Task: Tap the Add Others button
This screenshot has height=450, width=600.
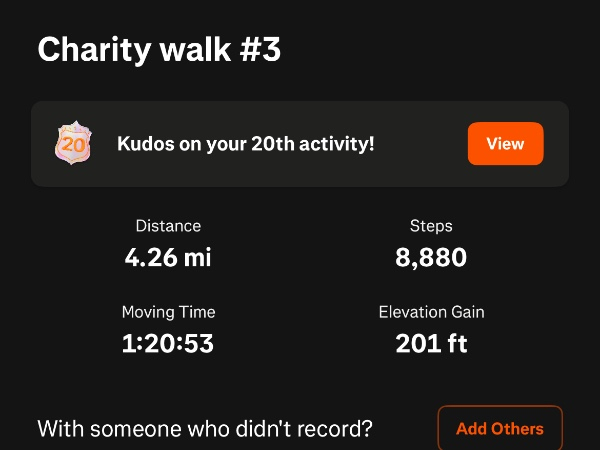Action: pyautogui.click(x=500, y=429)
